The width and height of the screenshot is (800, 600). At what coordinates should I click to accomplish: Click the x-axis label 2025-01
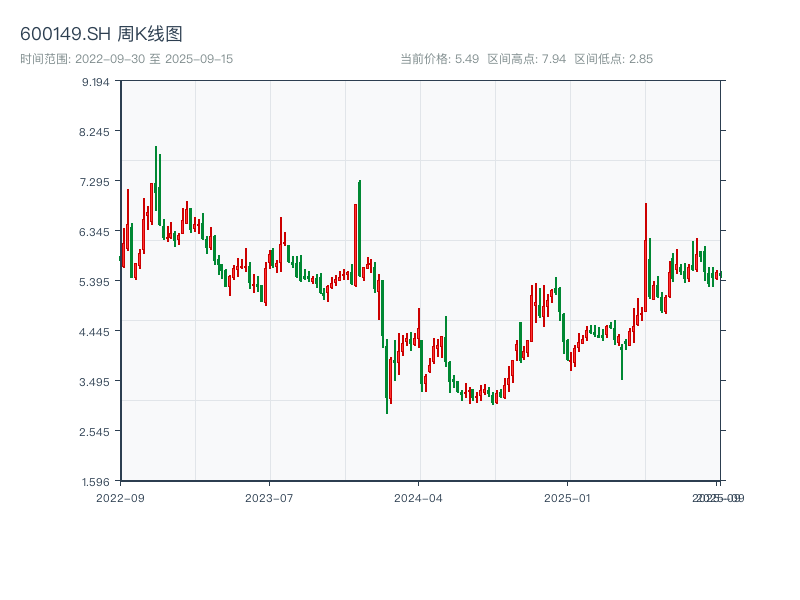[567, 498]
